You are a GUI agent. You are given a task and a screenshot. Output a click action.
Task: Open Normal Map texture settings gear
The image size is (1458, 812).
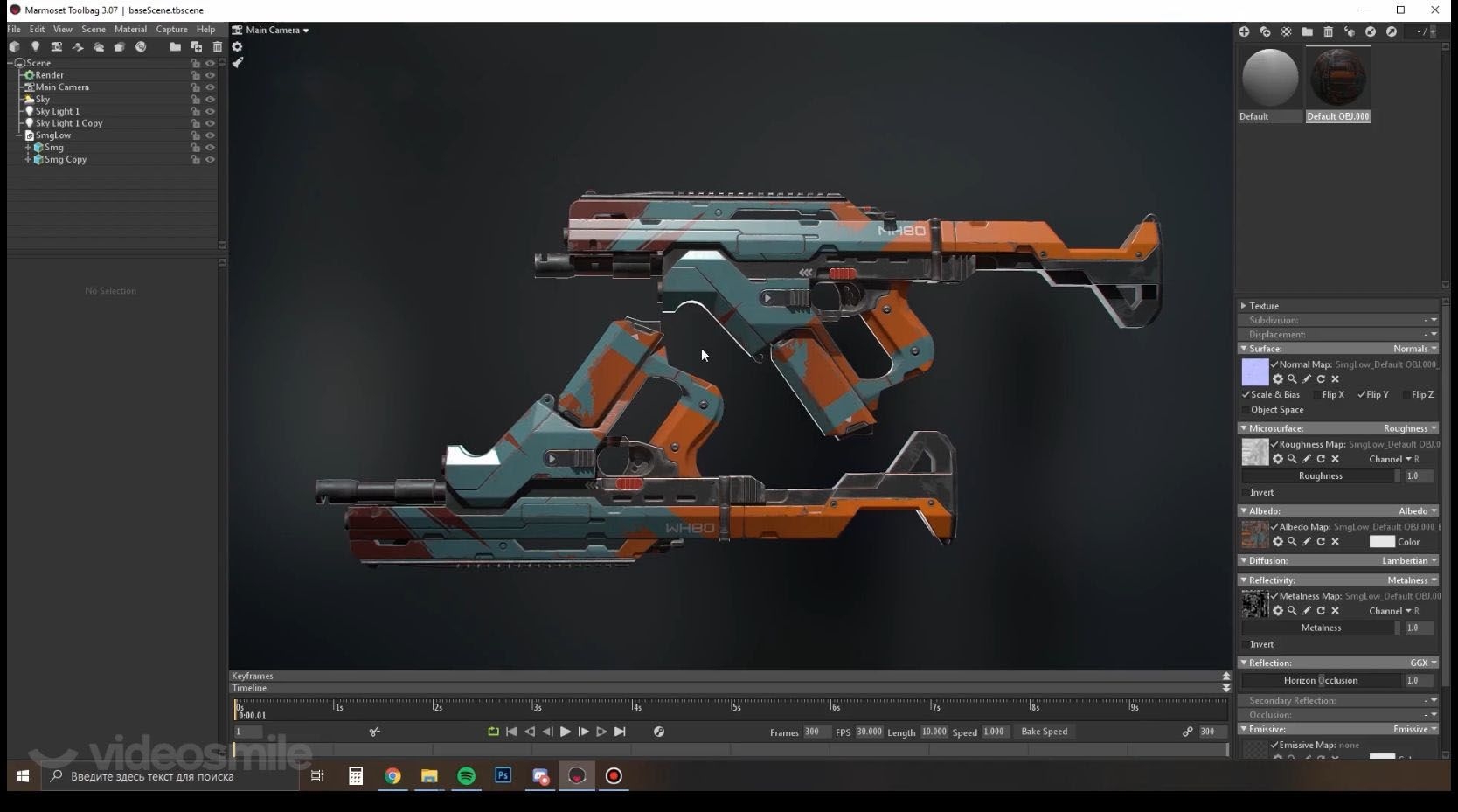click(1278, 378)
